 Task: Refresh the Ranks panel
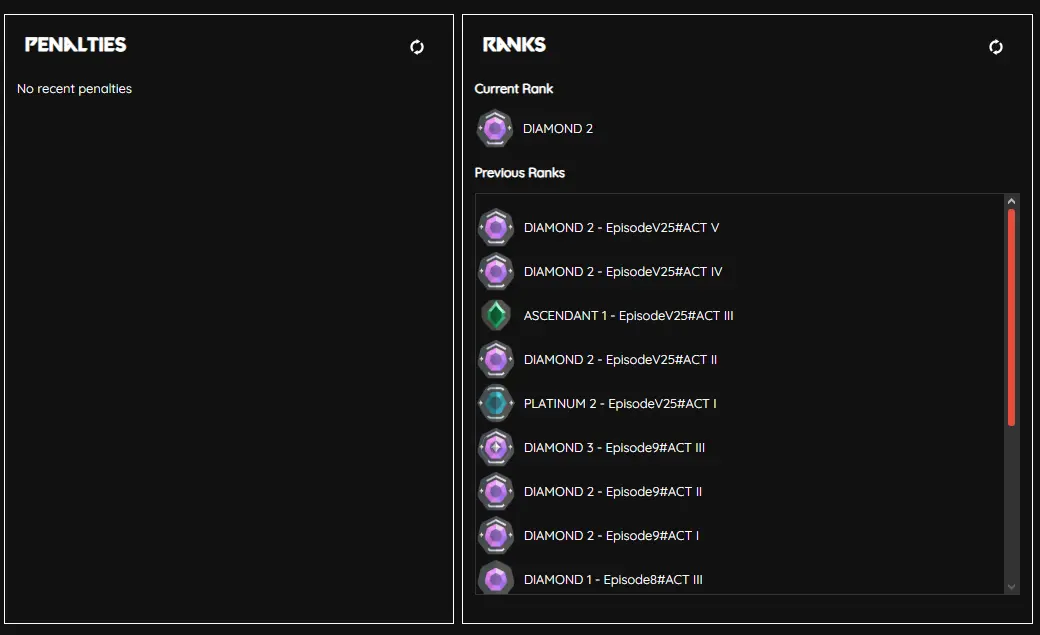(996, 47)
